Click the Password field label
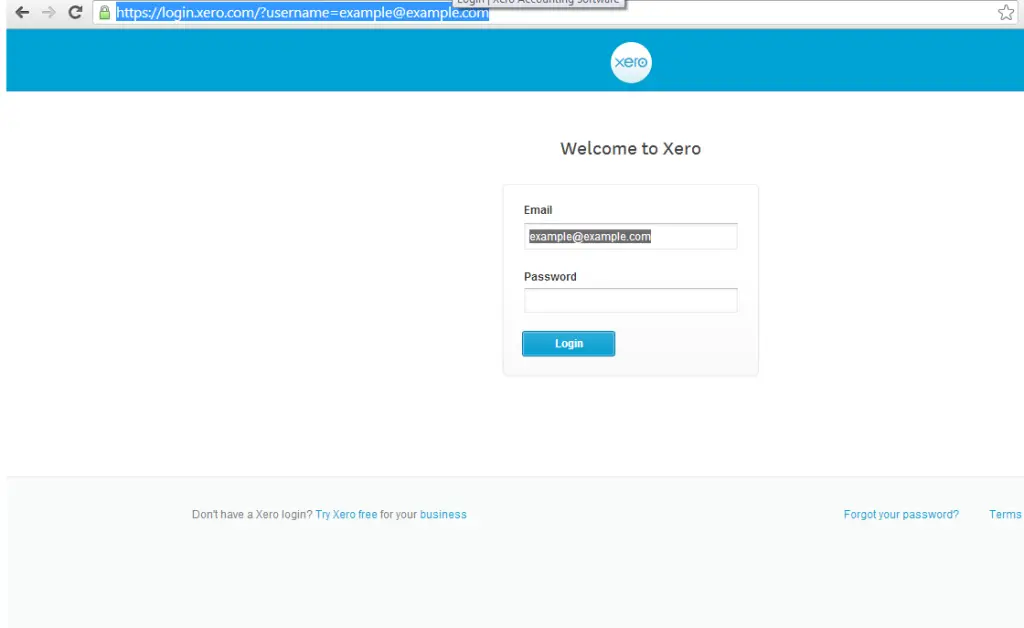 tap(550, 277)
